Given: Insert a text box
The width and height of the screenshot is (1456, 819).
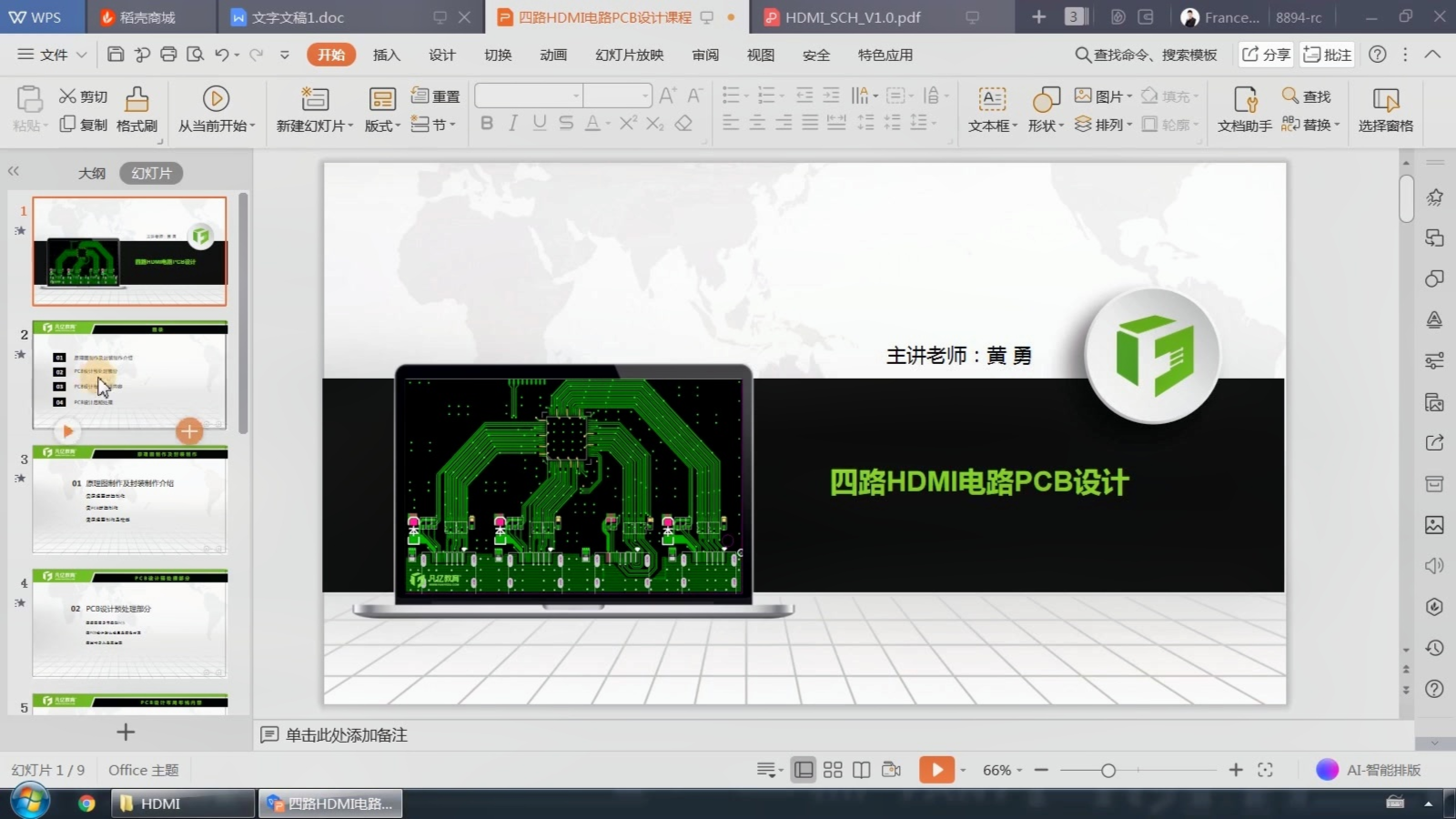Looking at the screenshot, I should pos(992,109).
